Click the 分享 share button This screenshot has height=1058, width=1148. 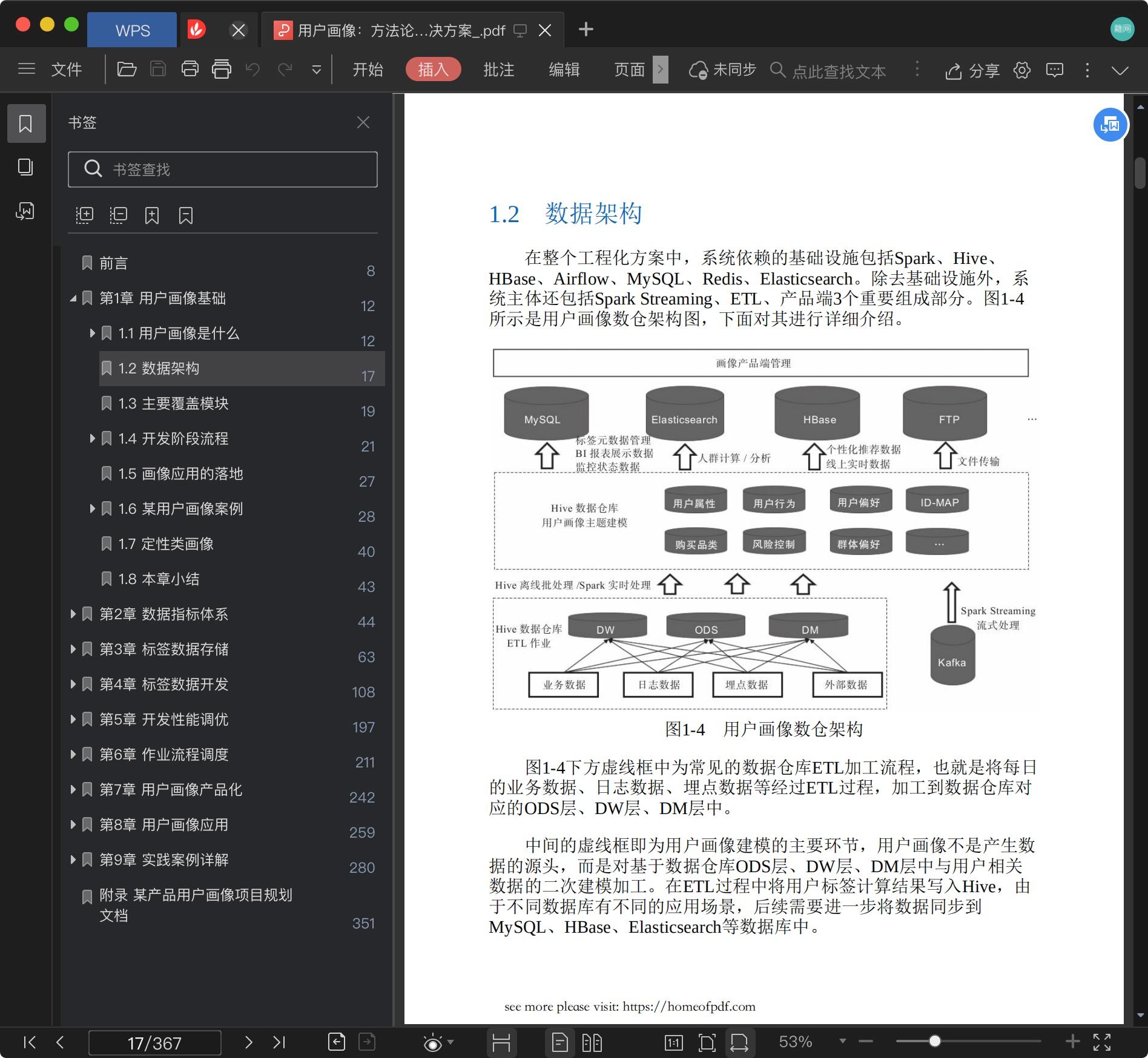click(x=972, y=71)
